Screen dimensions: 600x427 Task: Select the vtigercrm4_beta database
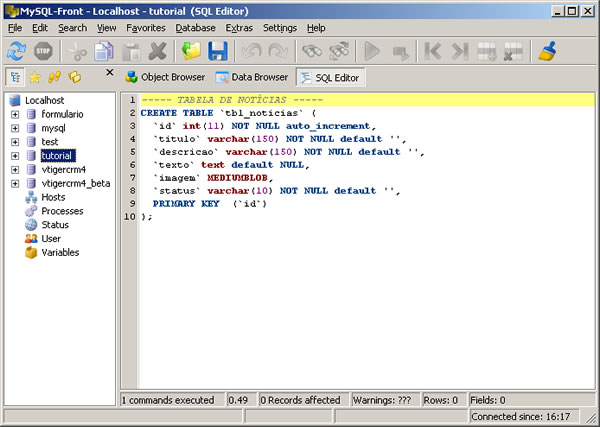click(x=76, y=184)
